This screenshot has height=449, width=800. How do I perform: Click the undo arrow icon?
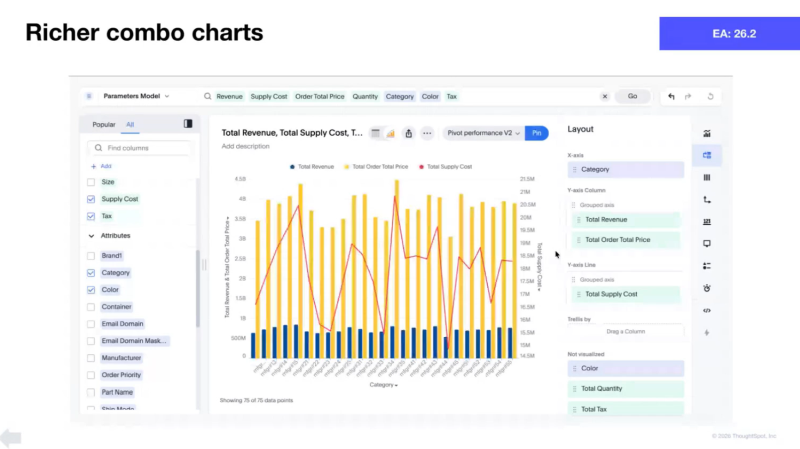[x=671, y=96]
